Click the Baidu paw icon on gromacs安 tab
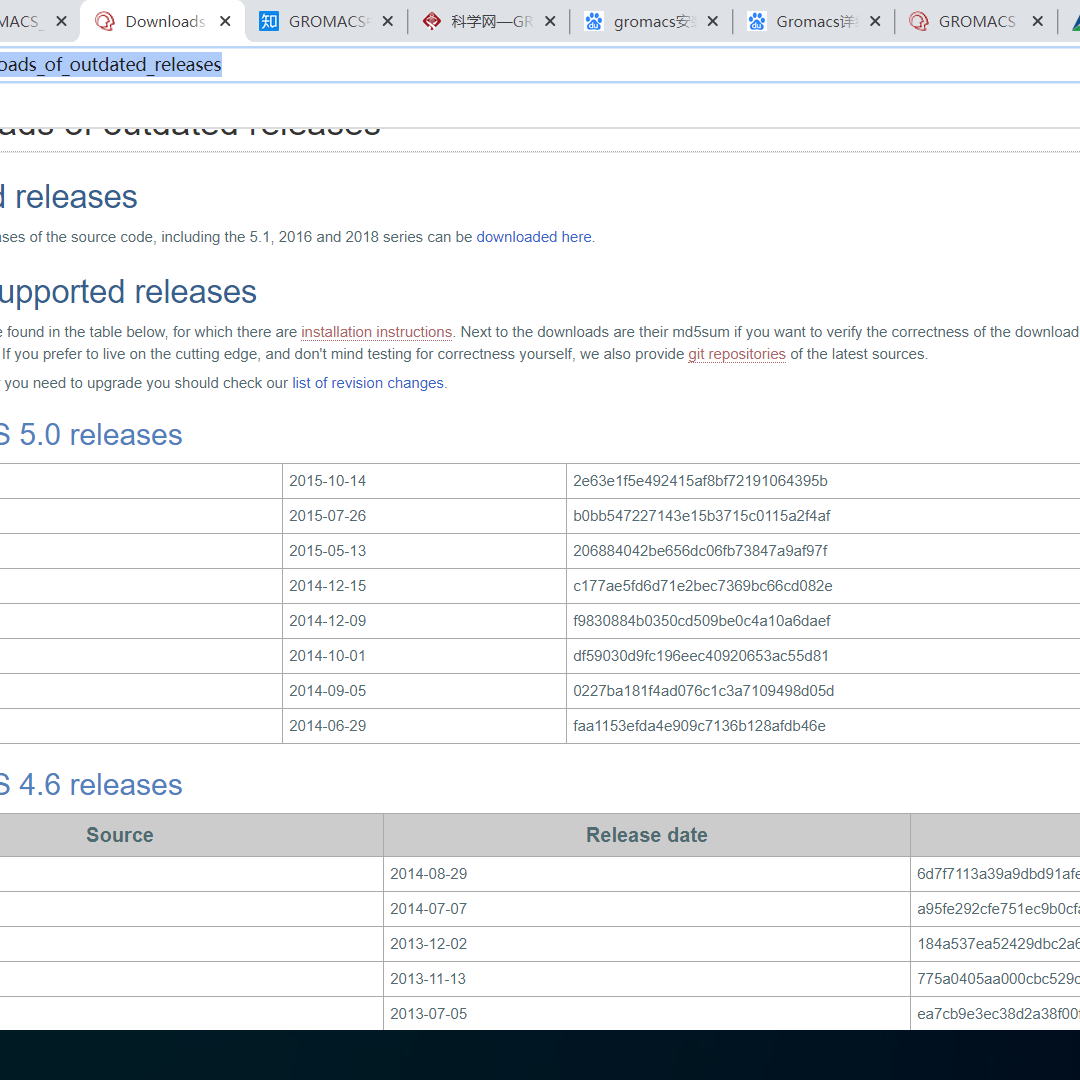This screenshot has height=1080, width=1080. pyautogui.click(x=594, y=21)
